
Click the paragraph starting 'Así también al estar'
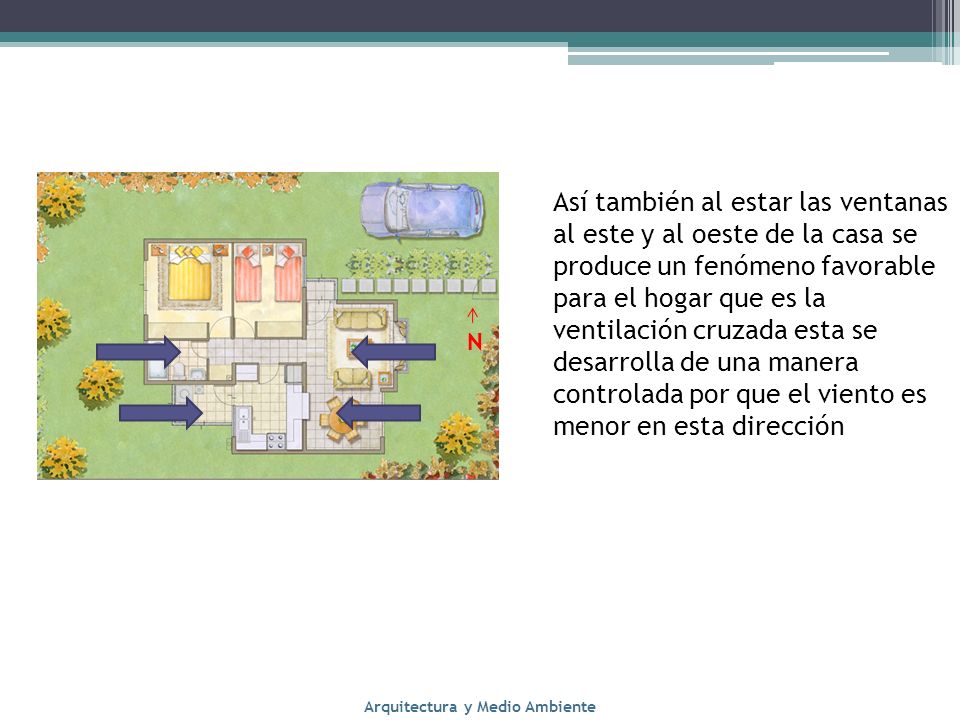(750, 314)
